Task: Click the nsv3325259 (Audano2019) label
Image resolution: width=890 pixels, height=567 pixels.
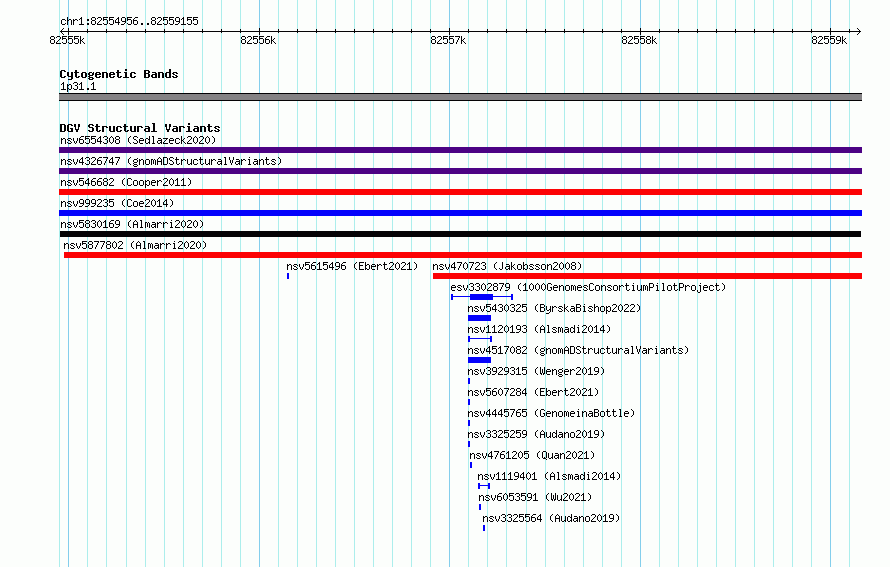Action: click(x=536, y=434)
